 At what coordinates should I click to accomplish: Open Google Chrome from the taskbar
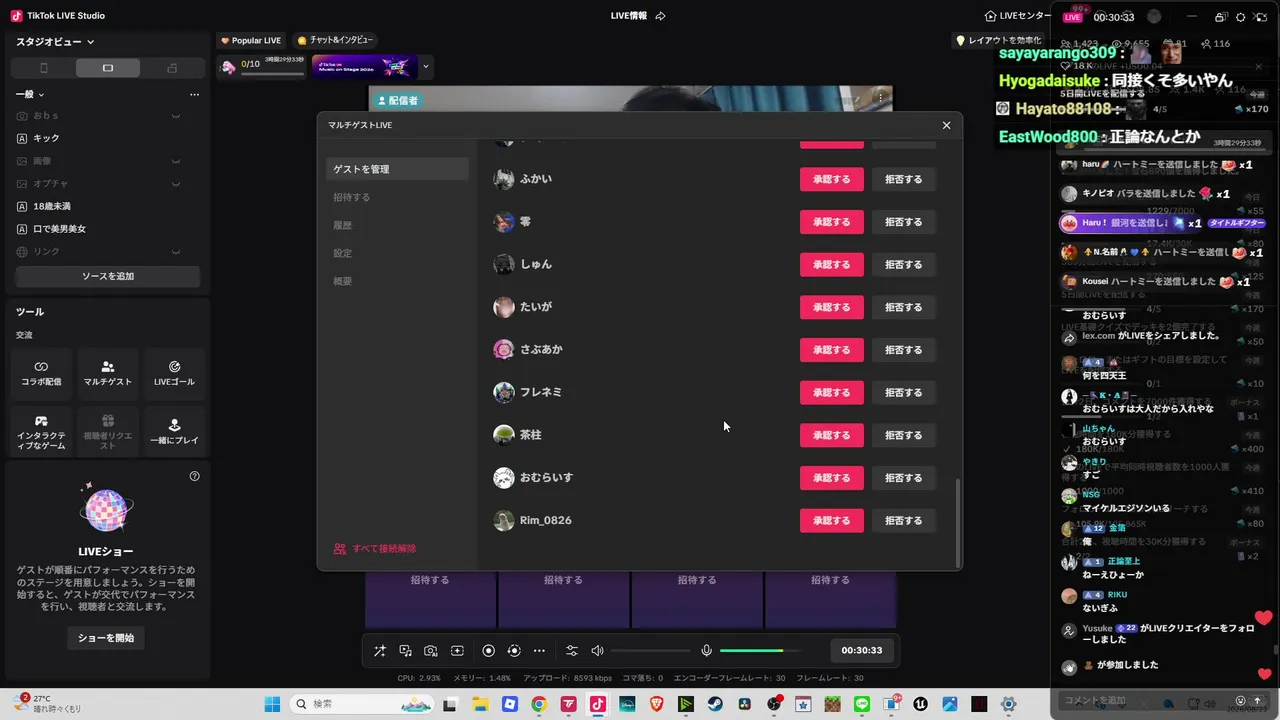click(539, 704)
